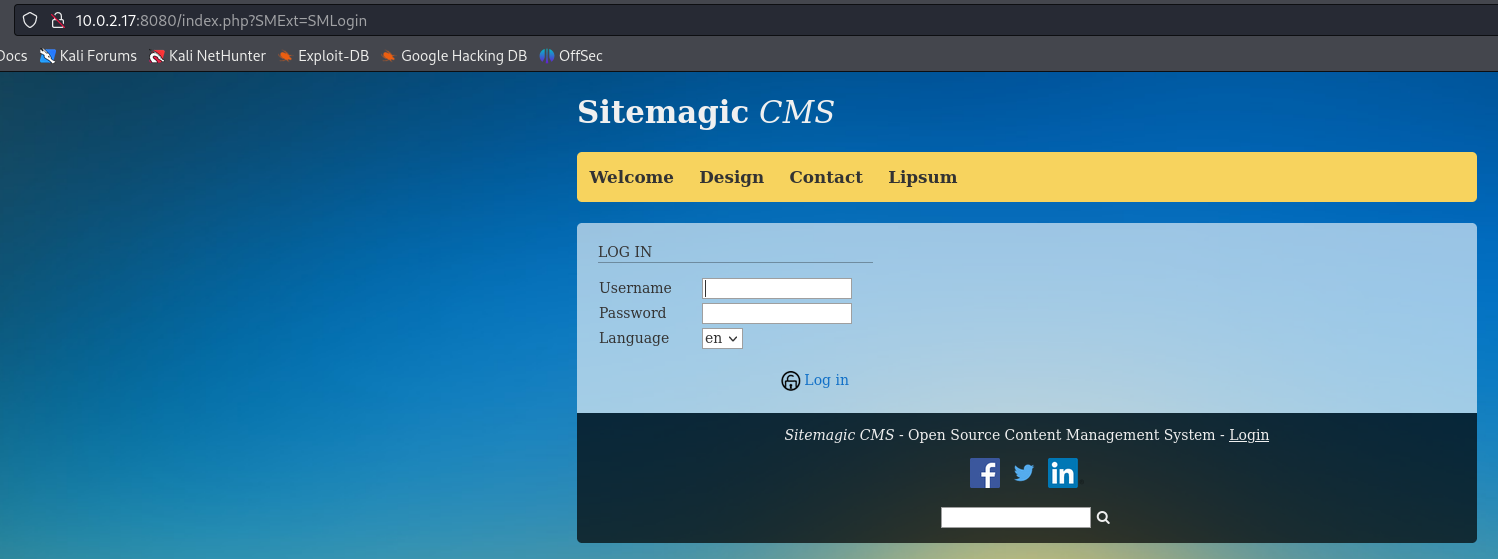The height and width of the screenshot is (559, 1498).
Task: Click the lock icon beside Log in
Action: [x=790, y=381]
